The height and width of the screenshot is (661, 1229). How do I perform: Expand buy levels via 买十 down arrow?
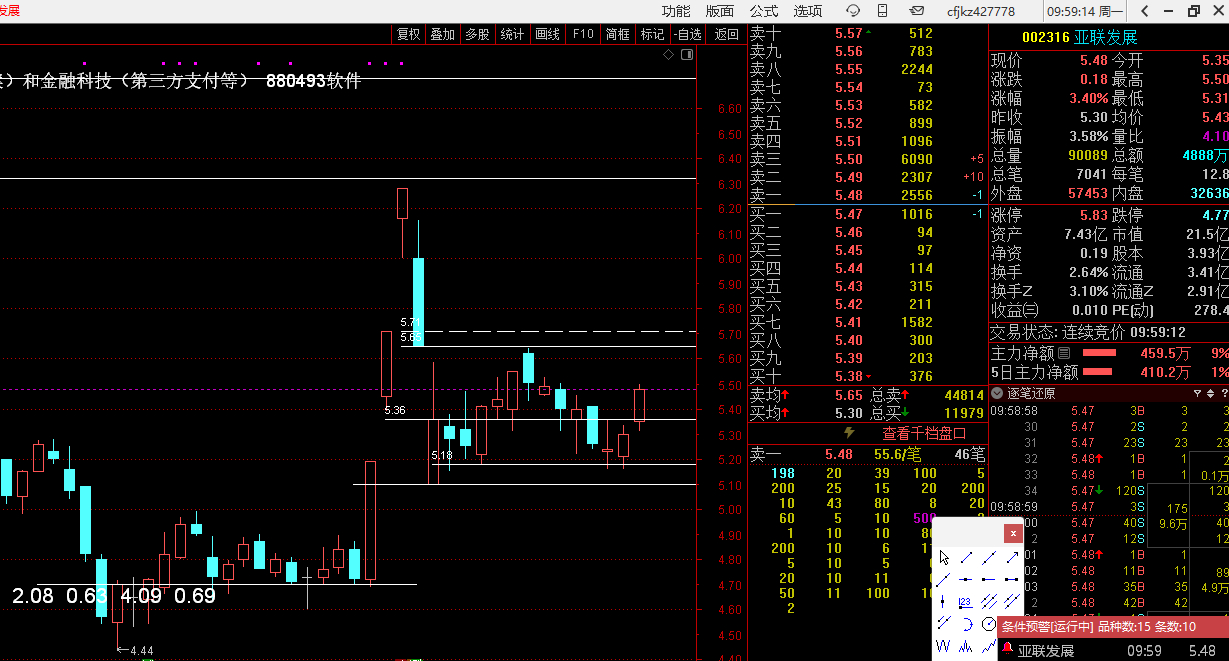click(x=868, y=377)
